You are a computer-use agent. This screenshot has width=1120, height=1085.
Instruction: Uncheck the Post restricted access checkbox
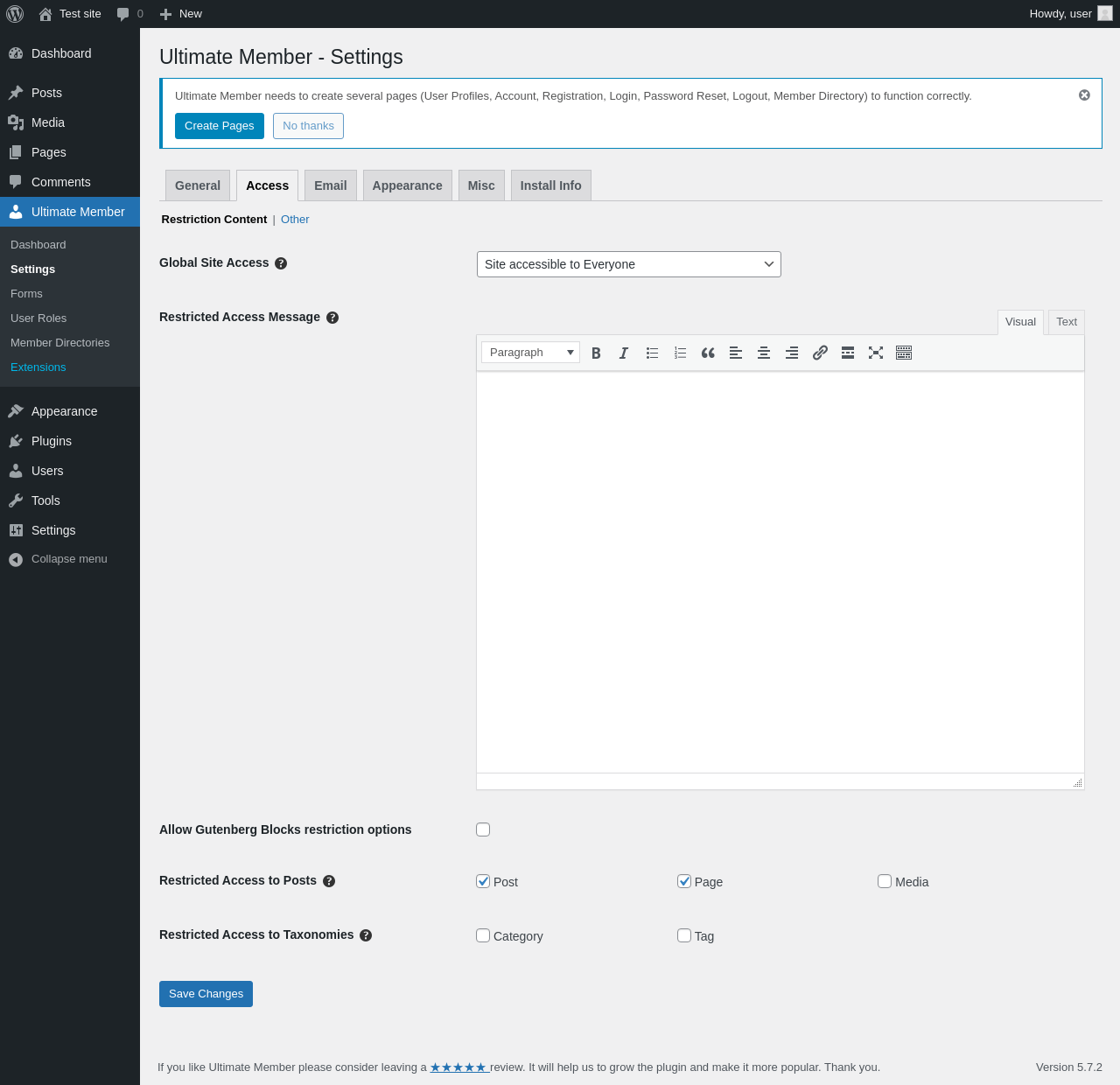(x=483, y=881)
